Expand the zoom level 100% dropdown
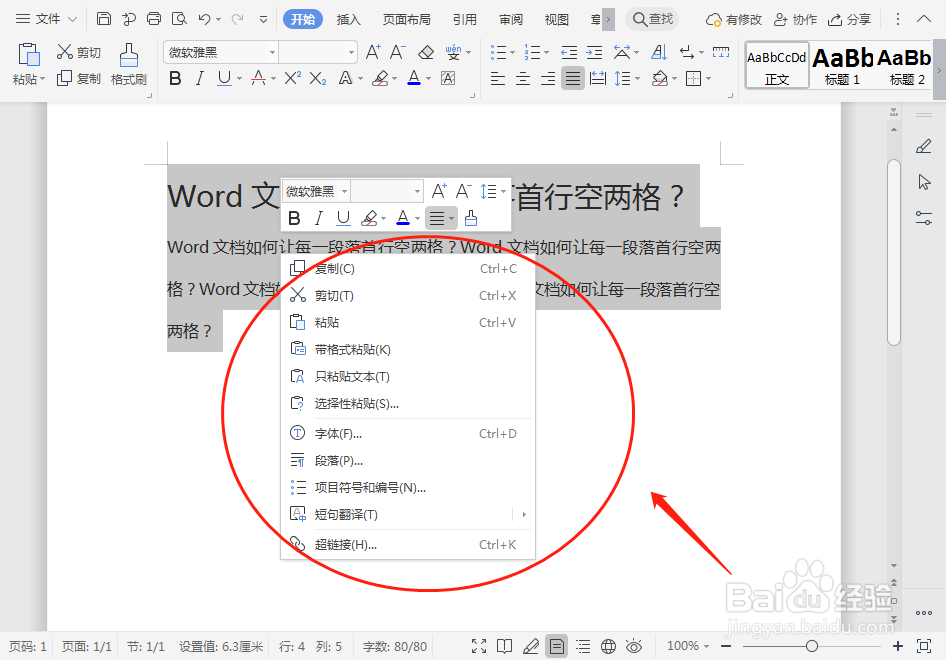The image size is (946, 660). click(706, 646)
